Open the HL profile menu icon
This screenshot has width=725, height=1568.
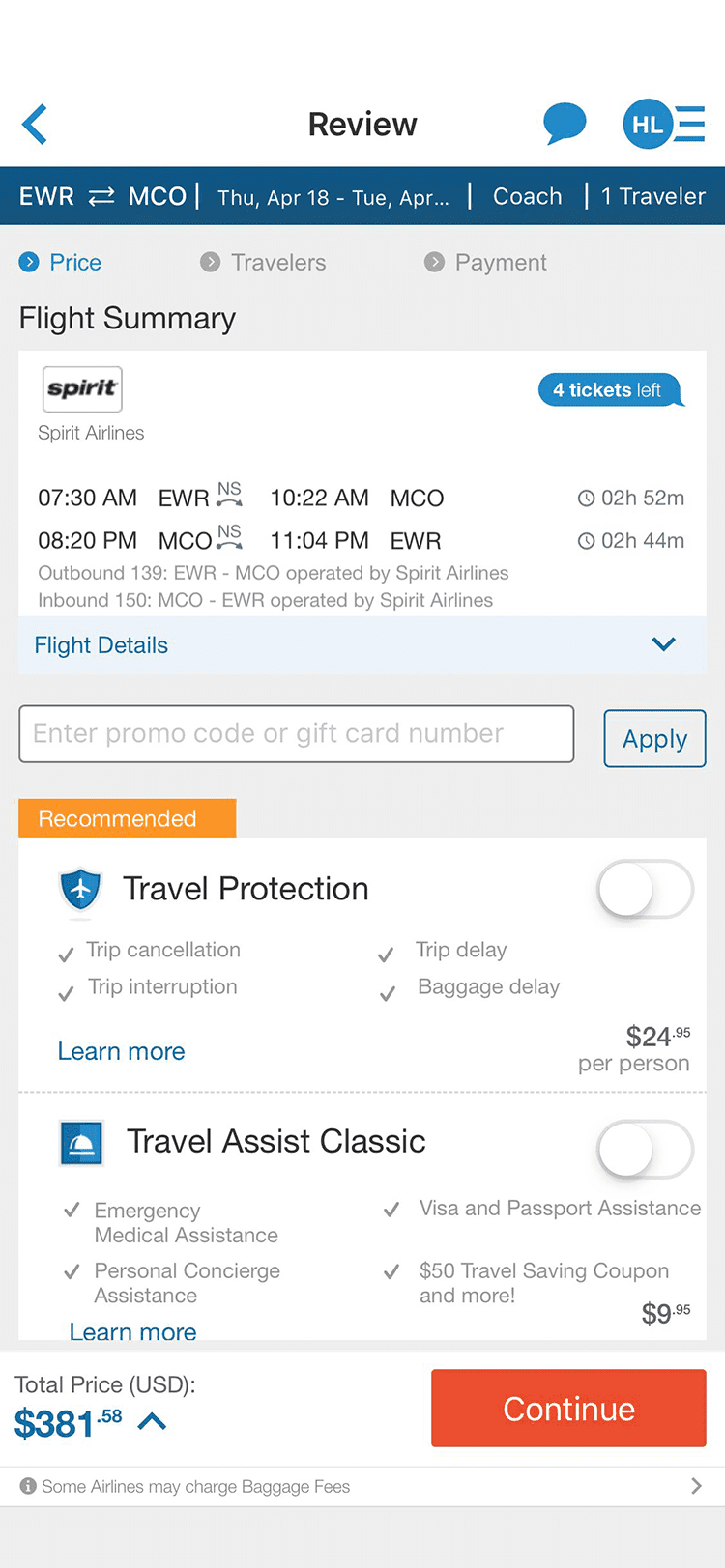[664, 125]
